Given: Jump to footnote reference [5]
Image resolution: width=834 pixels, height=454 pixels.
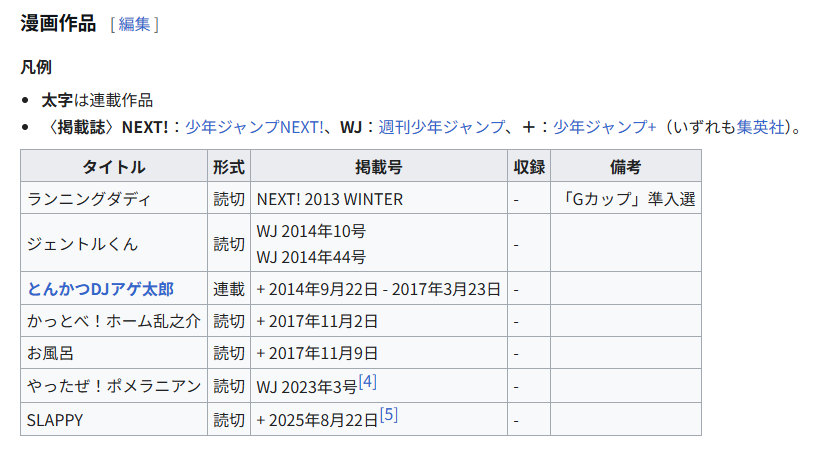Looking at the screenshot, I should (x=389, y=415).
